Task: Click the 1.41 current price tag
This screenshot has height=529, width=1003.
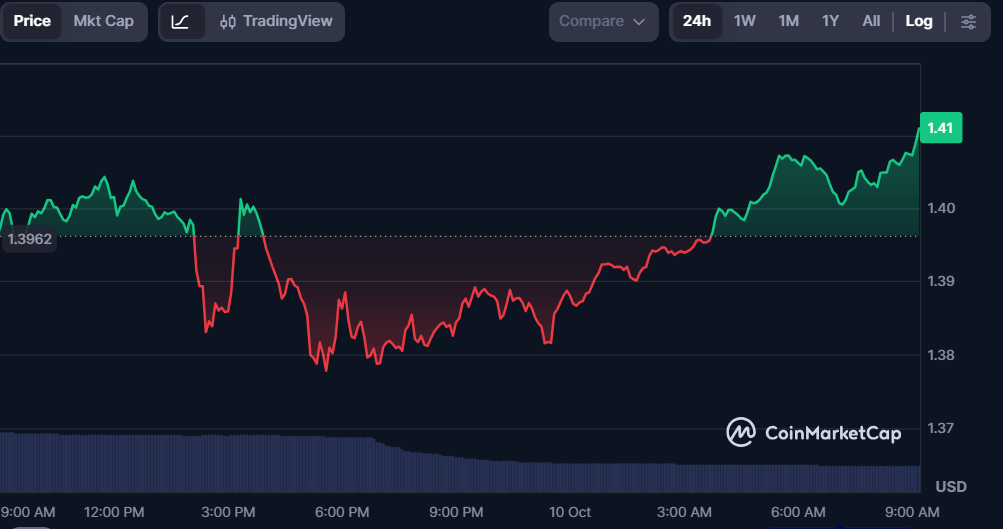Action: point(940,128)
